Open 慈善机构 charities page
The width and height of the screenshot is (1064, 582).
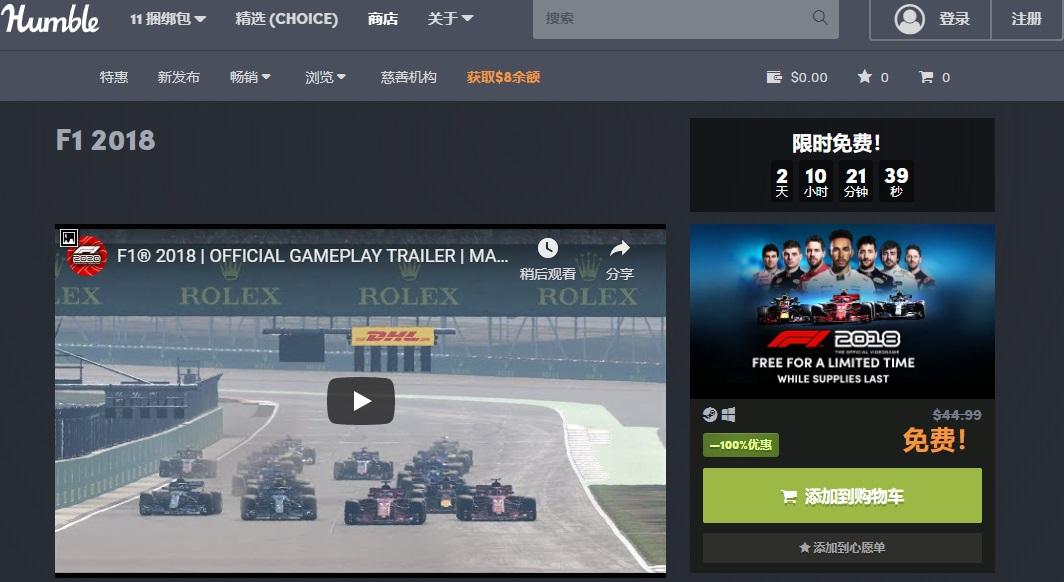[x=408, y=77]
